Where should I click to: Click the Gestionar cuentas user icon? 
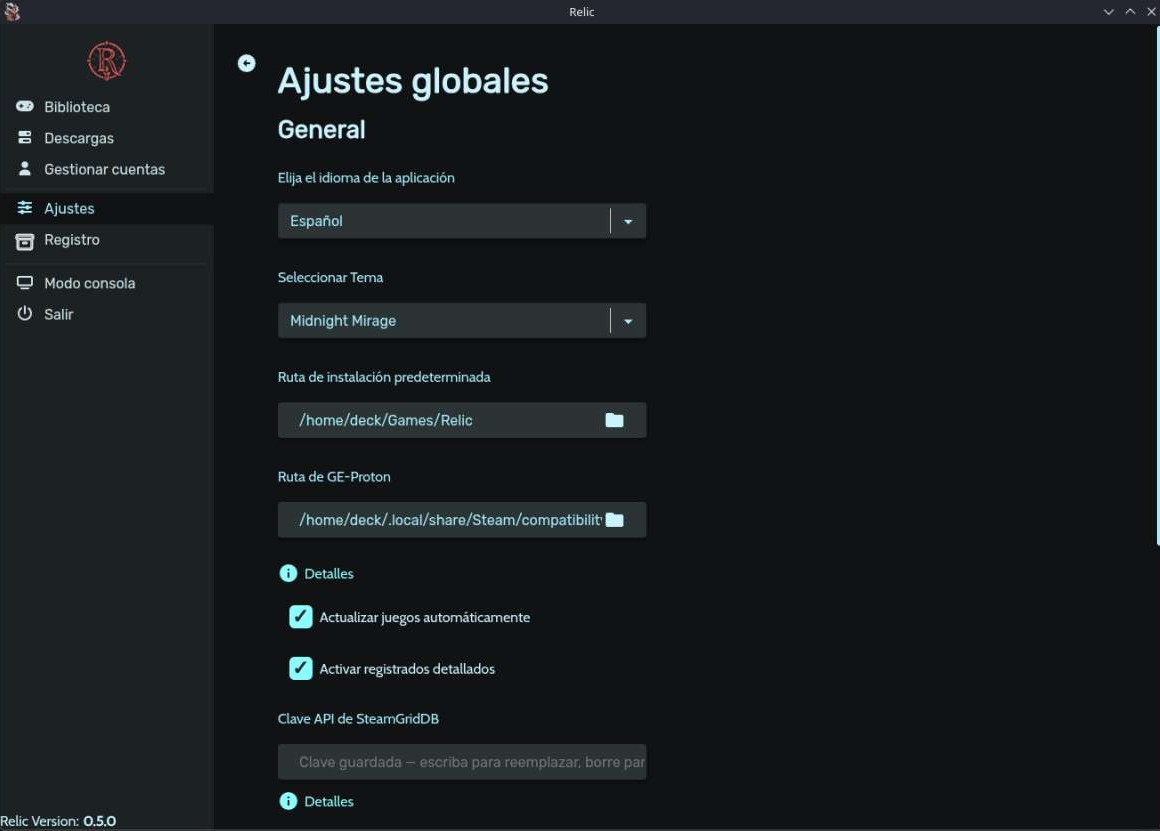[24, 169]
